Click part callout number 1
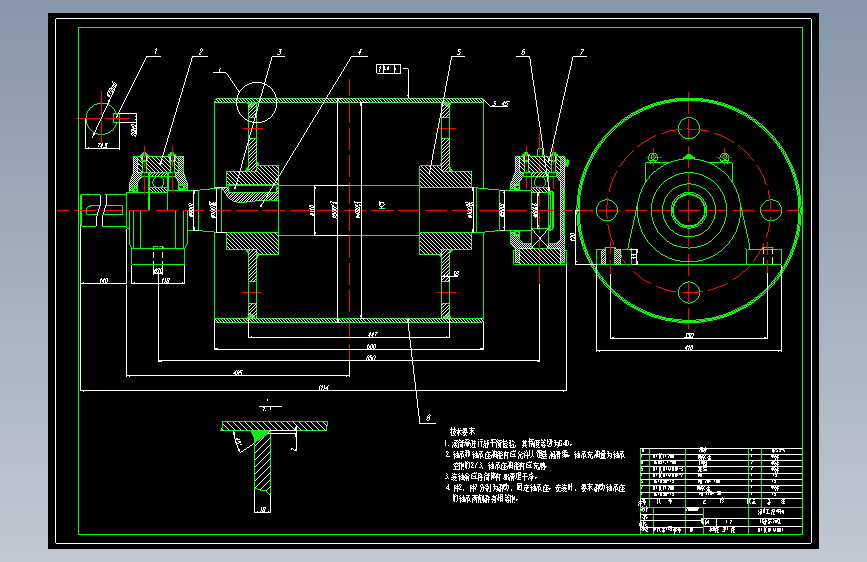The height and width of the screenshot is (562, 867). pyautogui.click(x=155, y=51)
